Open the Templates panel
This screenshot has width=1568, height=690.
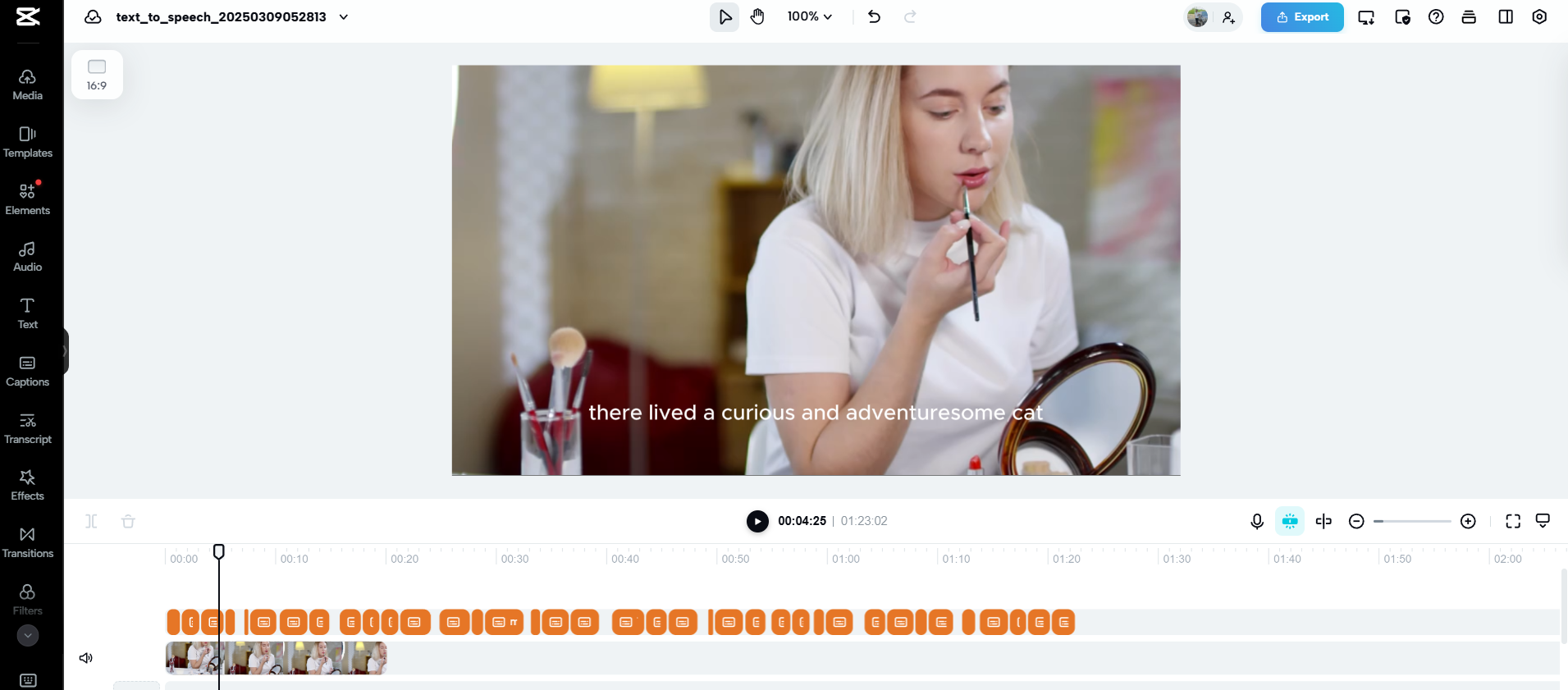point(28,143)
